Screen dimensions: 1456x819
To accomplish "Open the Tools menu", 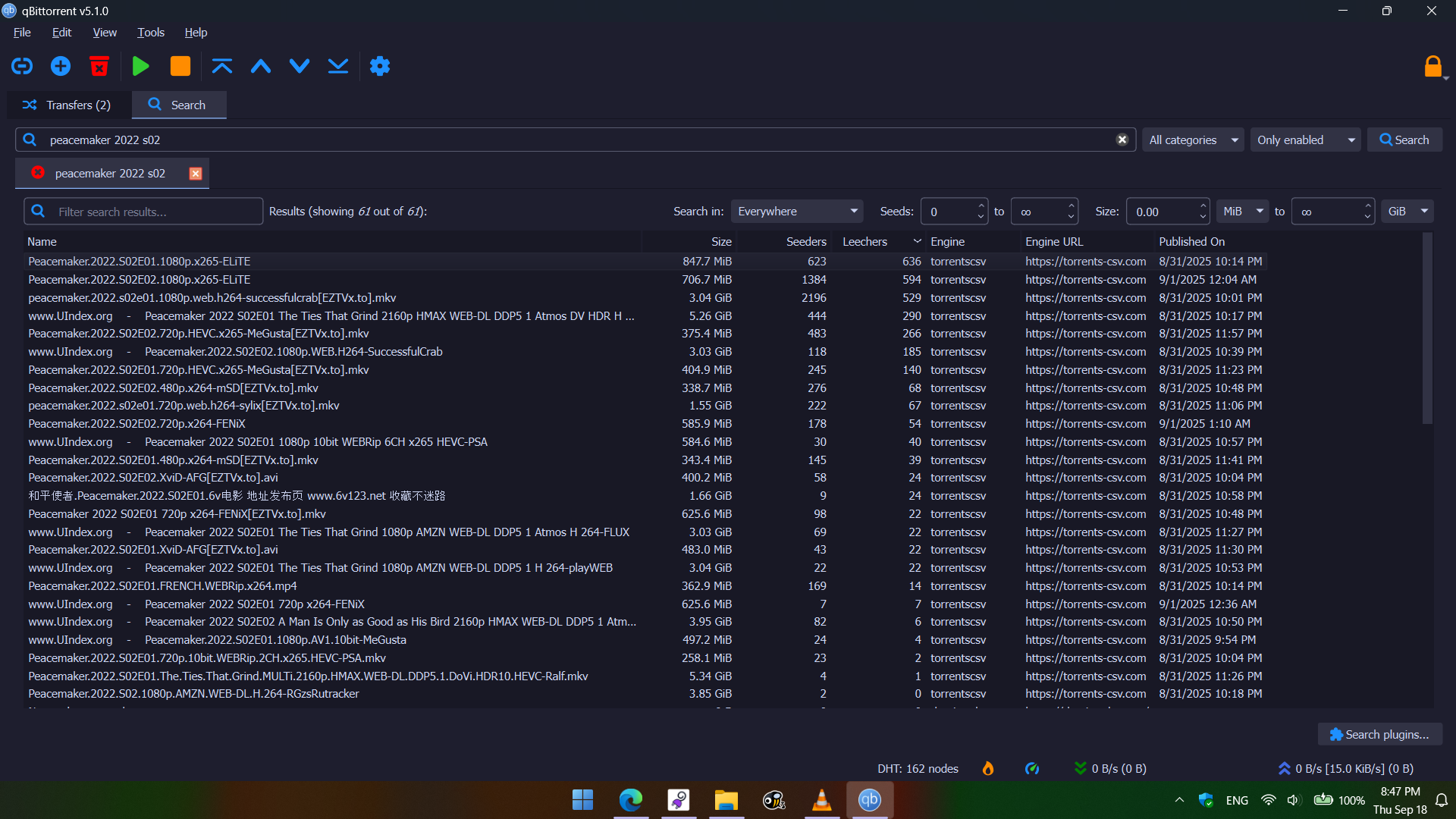I will coord(150,32).
